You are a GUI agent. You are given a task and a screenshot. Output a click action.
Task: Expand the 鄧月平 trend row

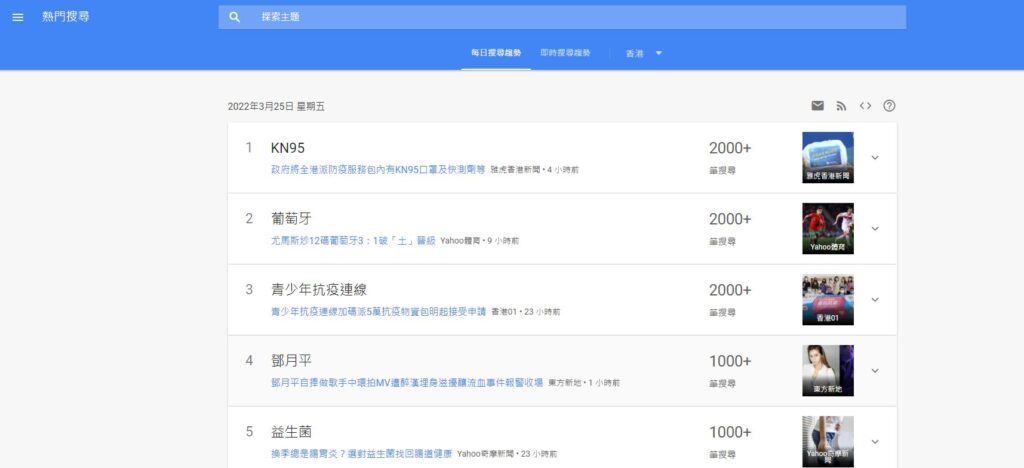click(x=875, y=371)
